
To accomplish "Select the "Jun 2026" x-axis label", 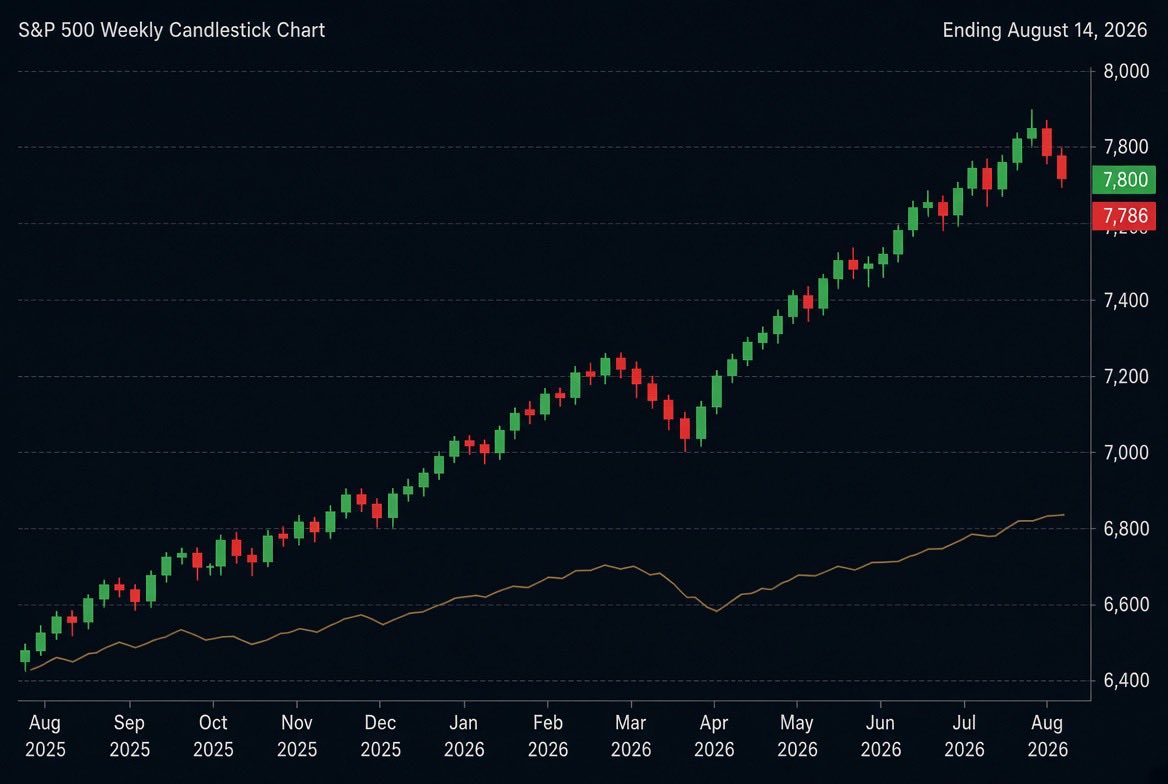I will (x=880, y=736).
